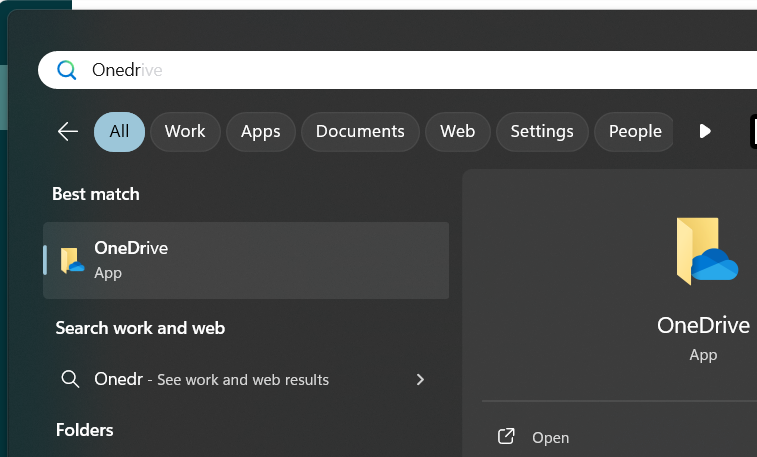Open the OneDrive app best match result
This screenshot has height=457, width=757.
(x=246, y=261)
